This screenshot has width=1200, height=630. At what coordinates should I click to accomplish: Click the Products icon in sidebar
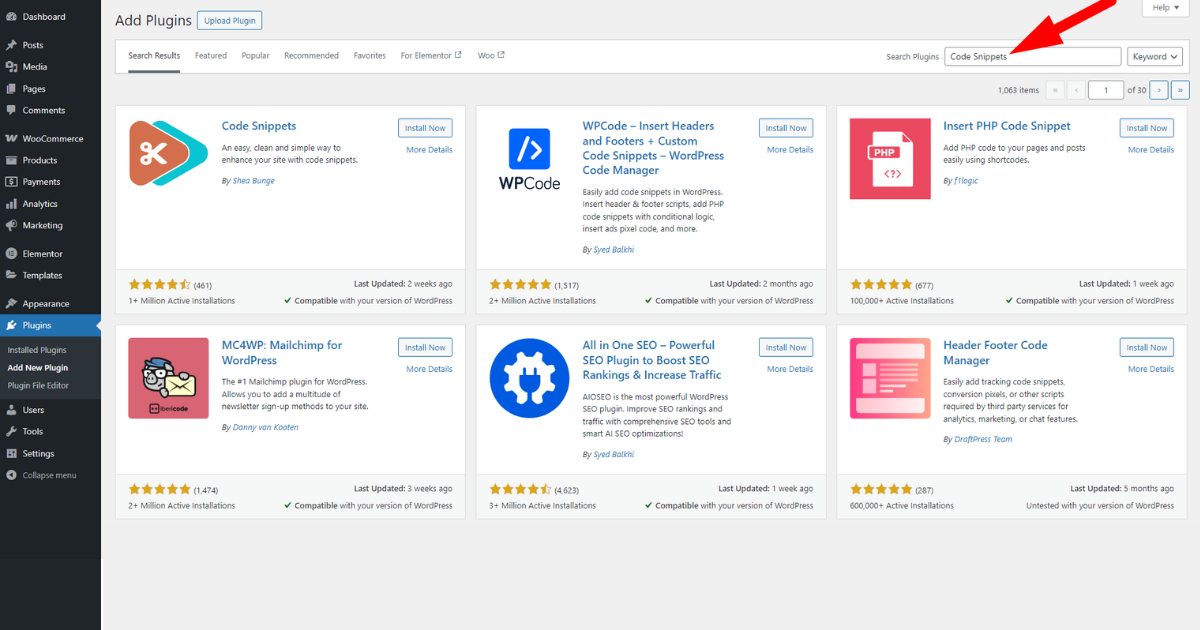pos(11,160)
